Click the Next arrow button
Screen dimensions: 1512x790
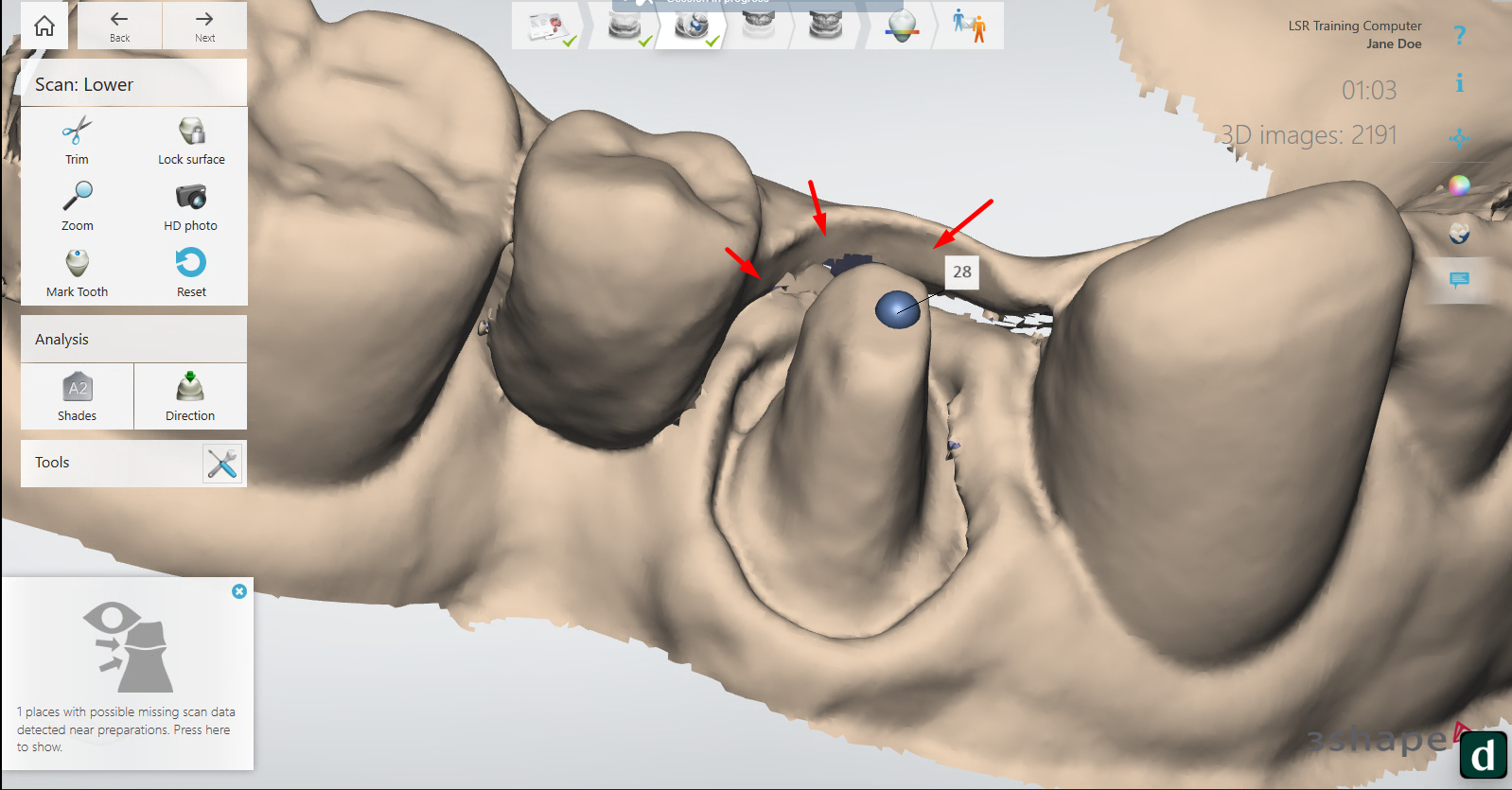click(204, 26)
